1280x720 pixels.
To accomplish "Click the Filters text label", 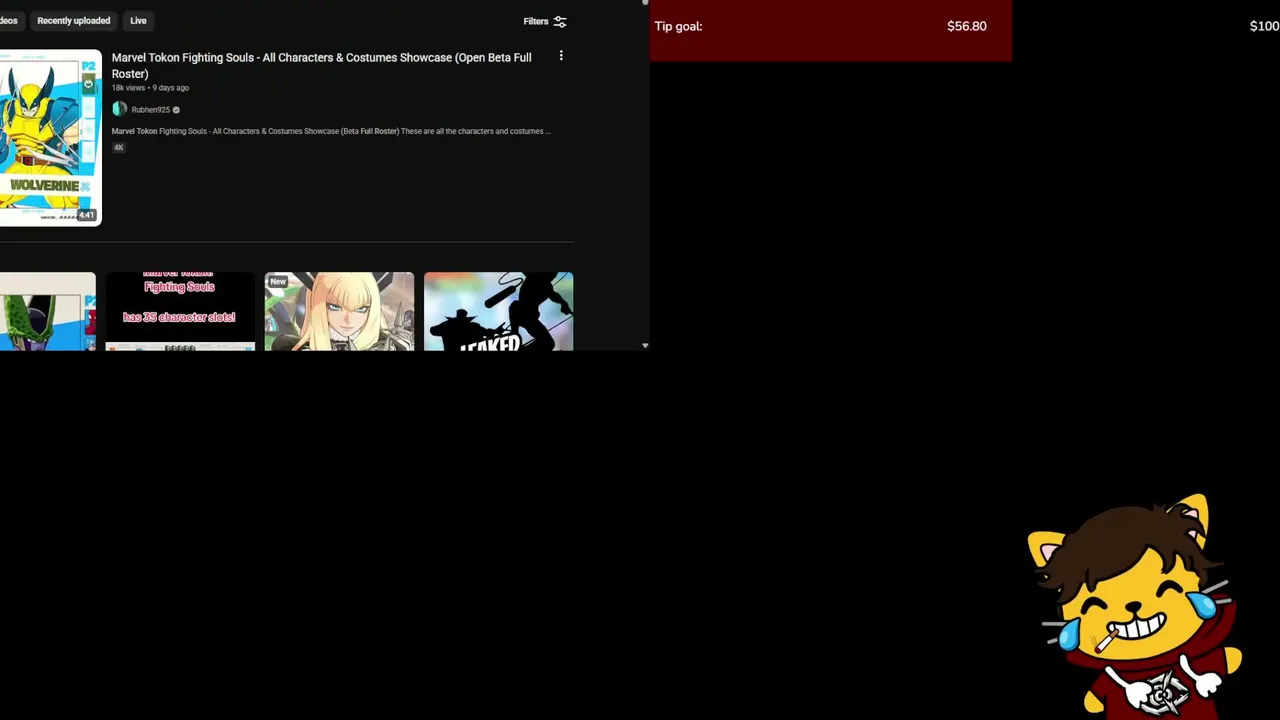I will click(535, 21).
